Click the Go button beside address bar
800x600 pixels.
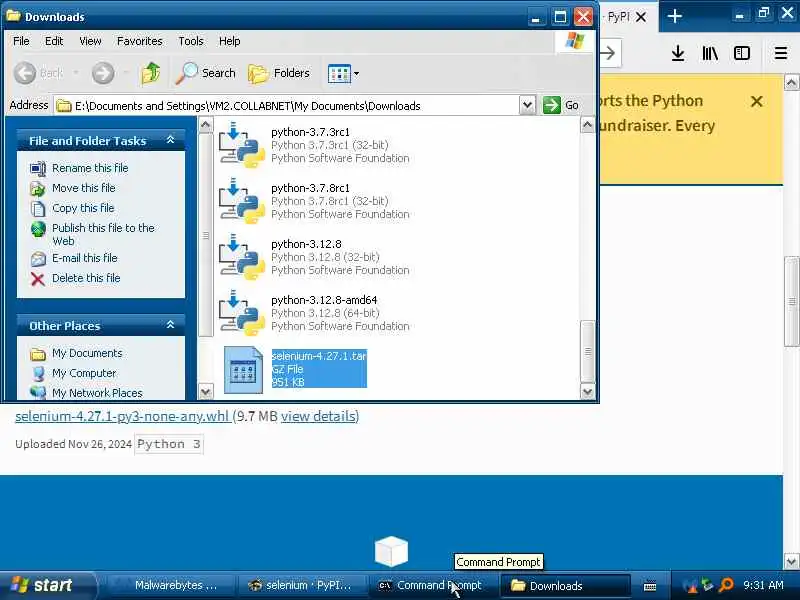click(x=561, y=106)
